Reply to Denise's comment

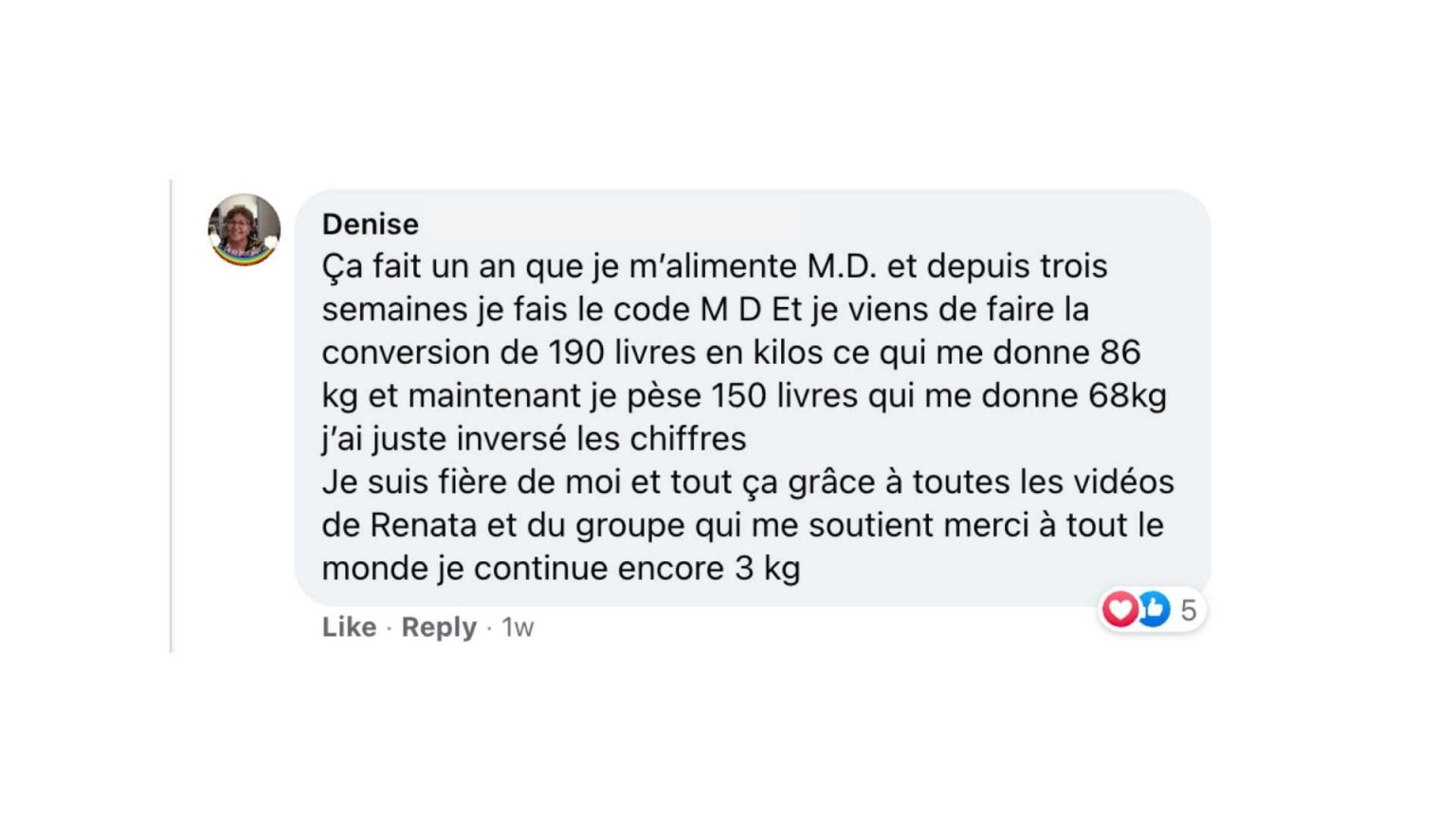[439, 628]
